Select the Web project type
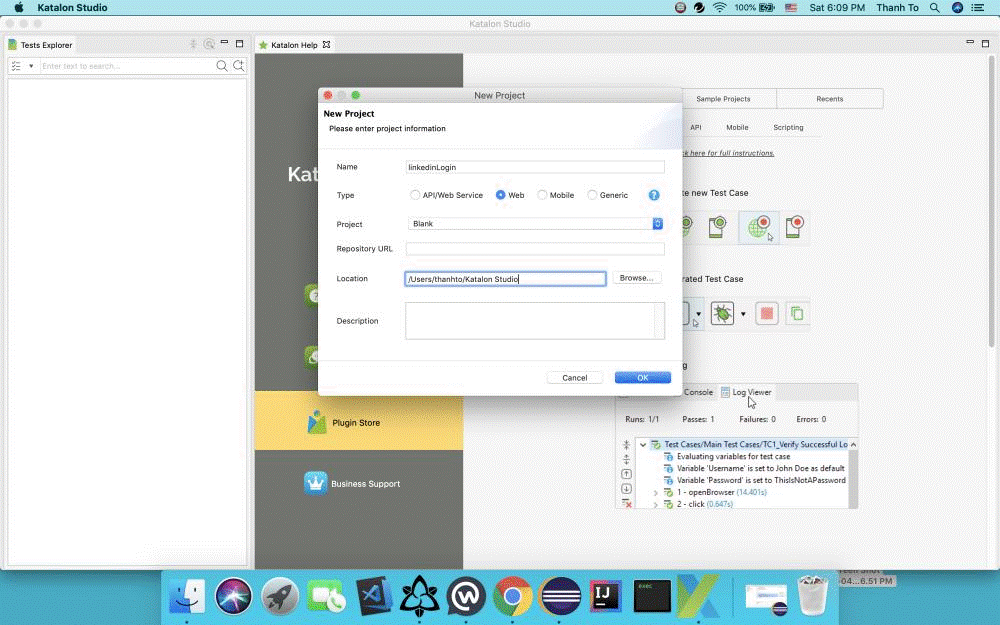Image resolution: width=1000 pixels, height=625 pixels. point(501,195)
